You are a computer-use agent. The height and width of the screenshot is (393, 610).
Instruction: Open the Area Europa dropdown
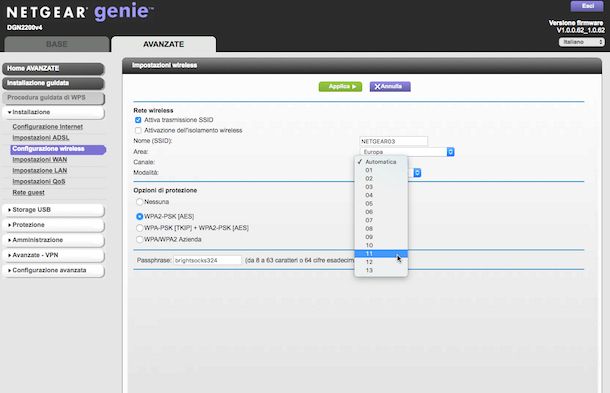(407, 152)
